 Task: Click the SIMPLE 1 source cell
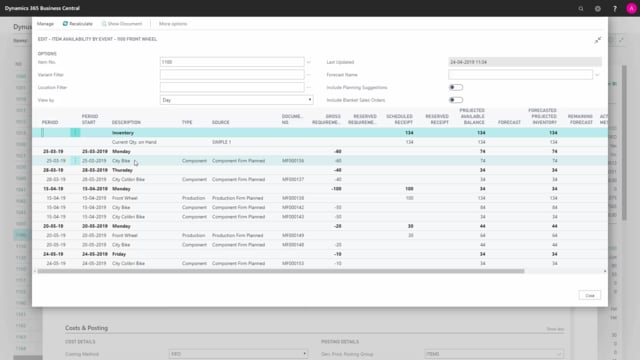[221, 142]
